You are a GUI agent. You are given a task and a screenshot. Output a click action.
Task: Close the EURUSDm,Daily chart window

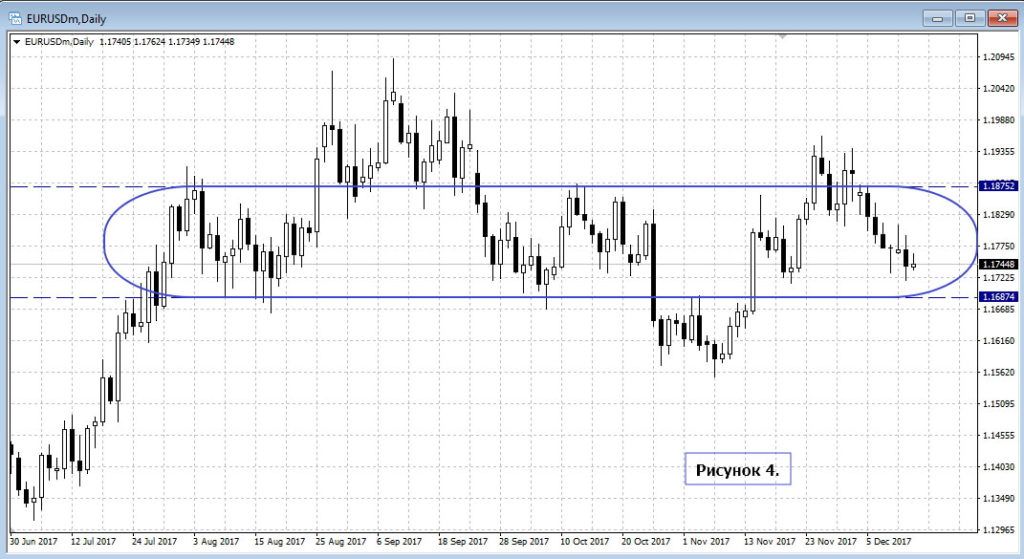coord(1001,17)
